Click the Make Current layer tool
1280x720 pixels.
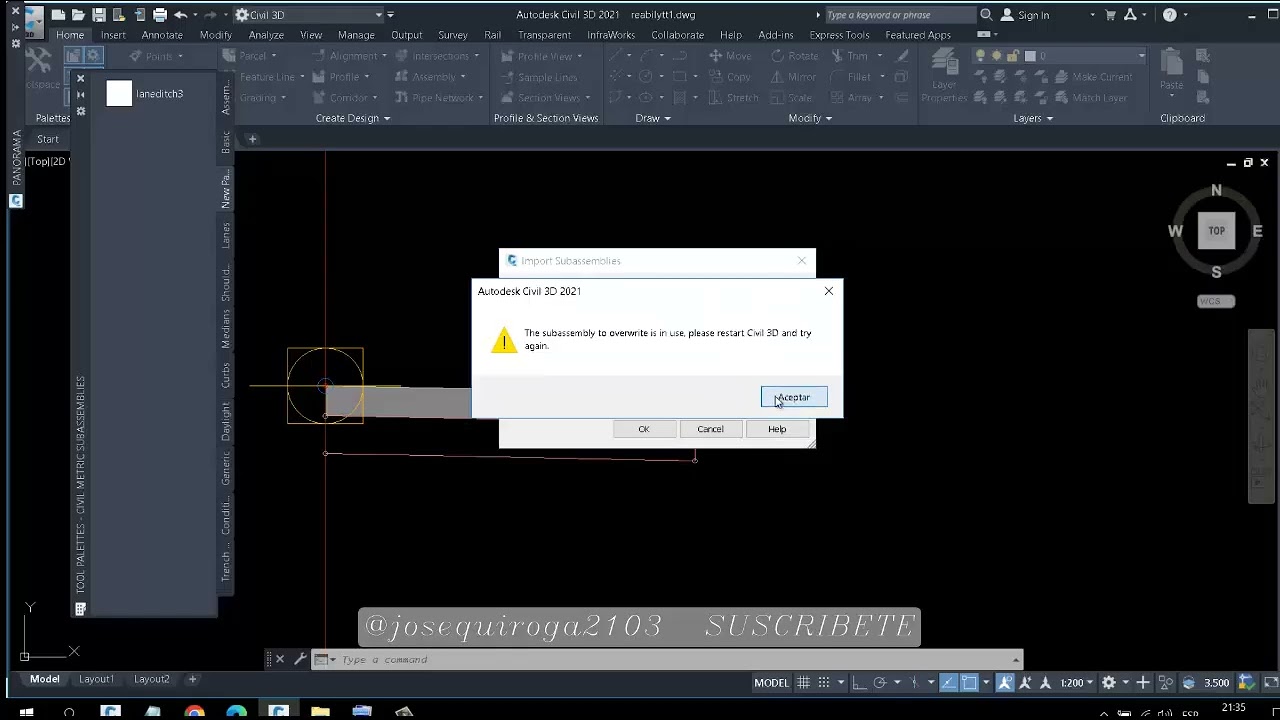tap(1093, 77)
